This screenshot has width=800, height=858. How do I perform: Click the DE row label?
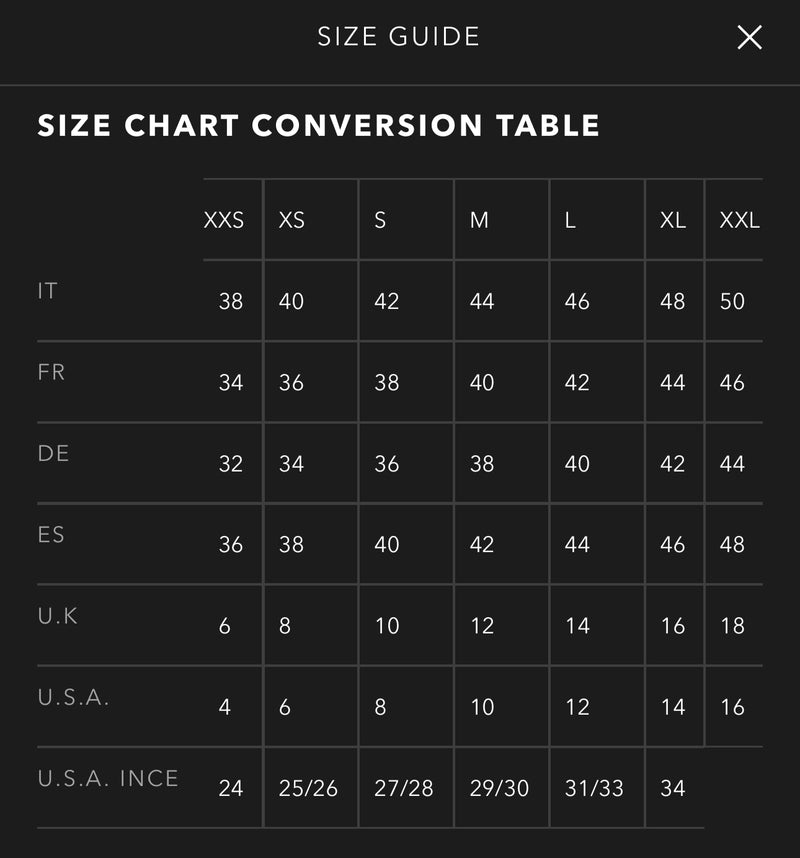pyautogui.click(x=54, y=453)
